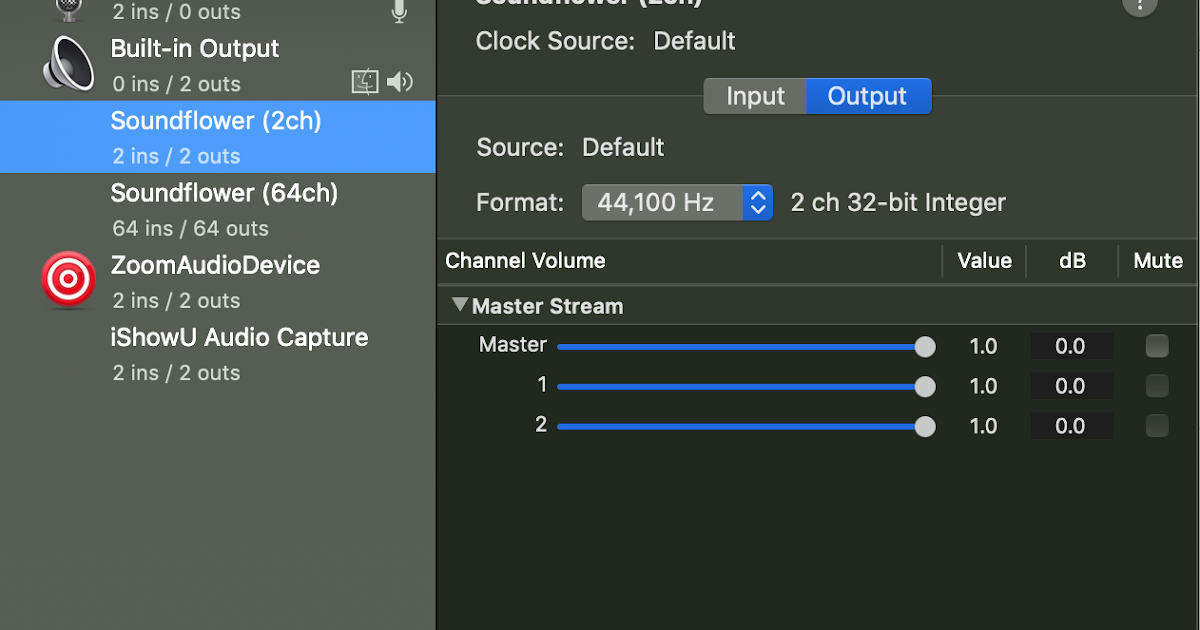
Task: Click the system alert Finder-face icon
Action: pyautogui.click(x=365, y=83)
